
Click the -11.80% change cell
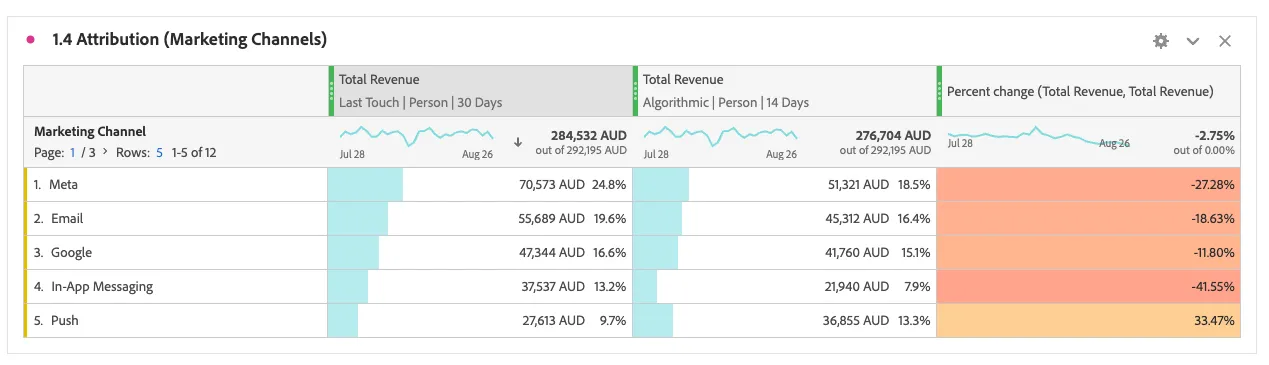[1088, 253]
